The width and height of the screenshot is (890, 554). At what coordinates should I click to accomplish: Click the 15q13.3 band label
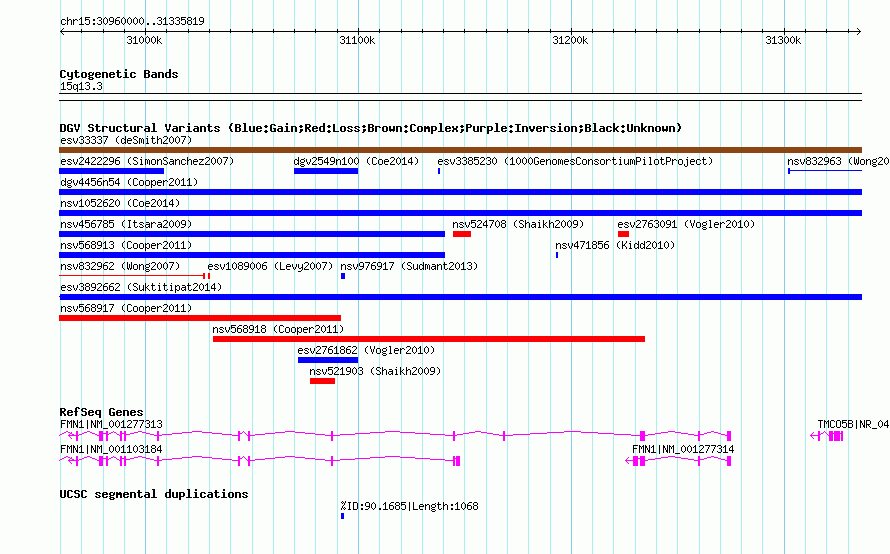81,86
